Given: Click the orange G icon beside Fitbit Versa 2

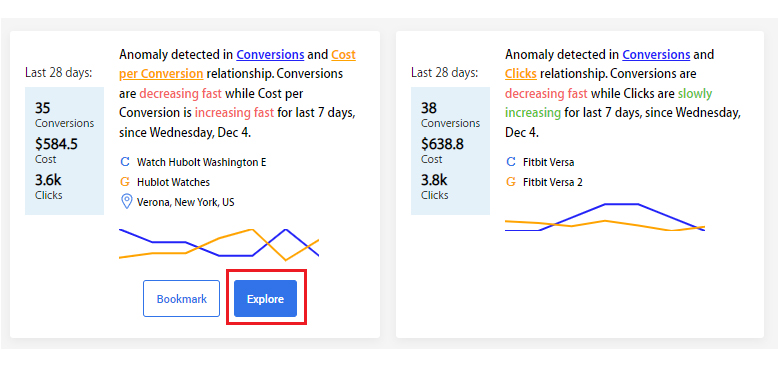Looking at the screenshot, I should coord(511,182).
